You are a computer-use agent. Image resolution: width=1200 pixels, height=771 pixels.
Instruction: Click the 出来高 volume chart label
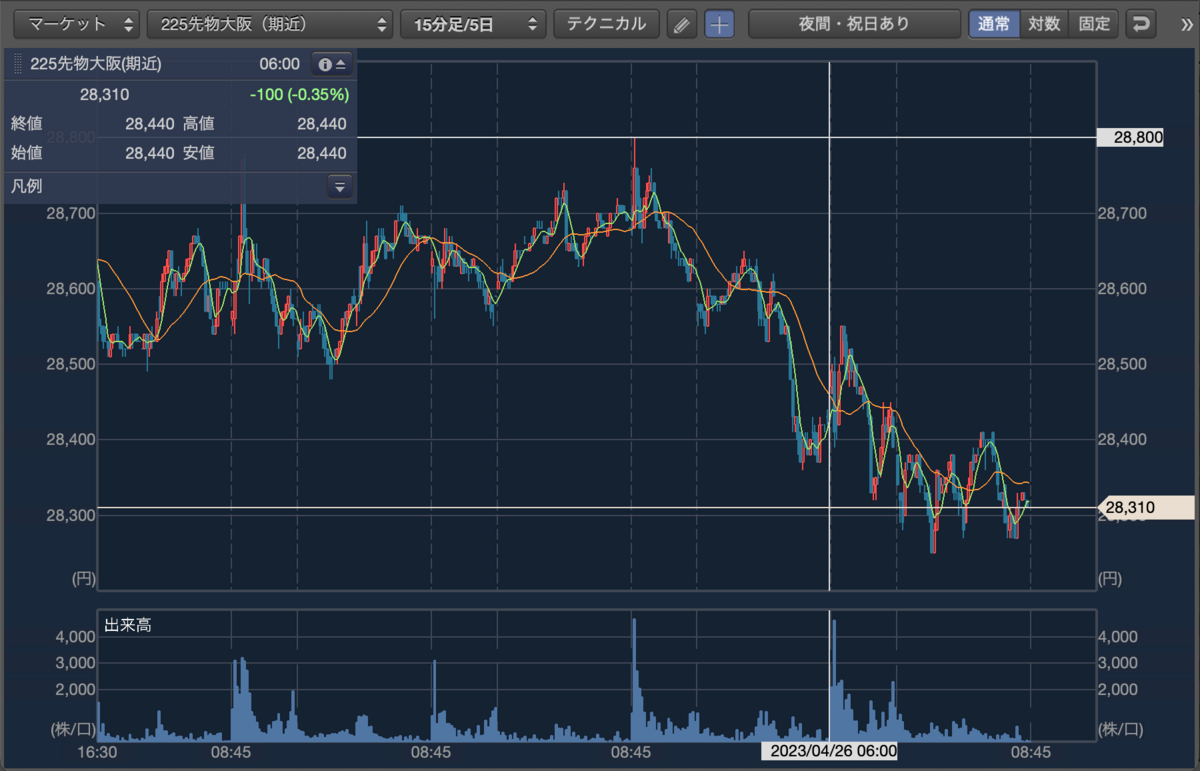[x=128, y=626]
